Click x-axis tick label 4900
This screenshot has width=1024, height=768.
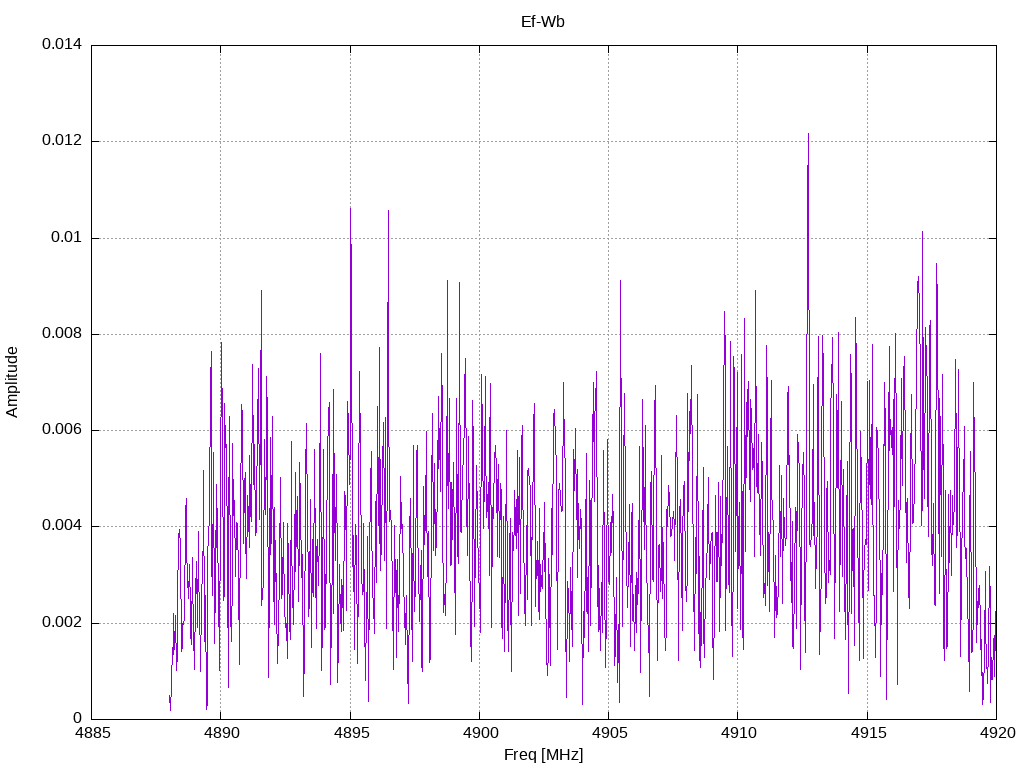[480, 733]
